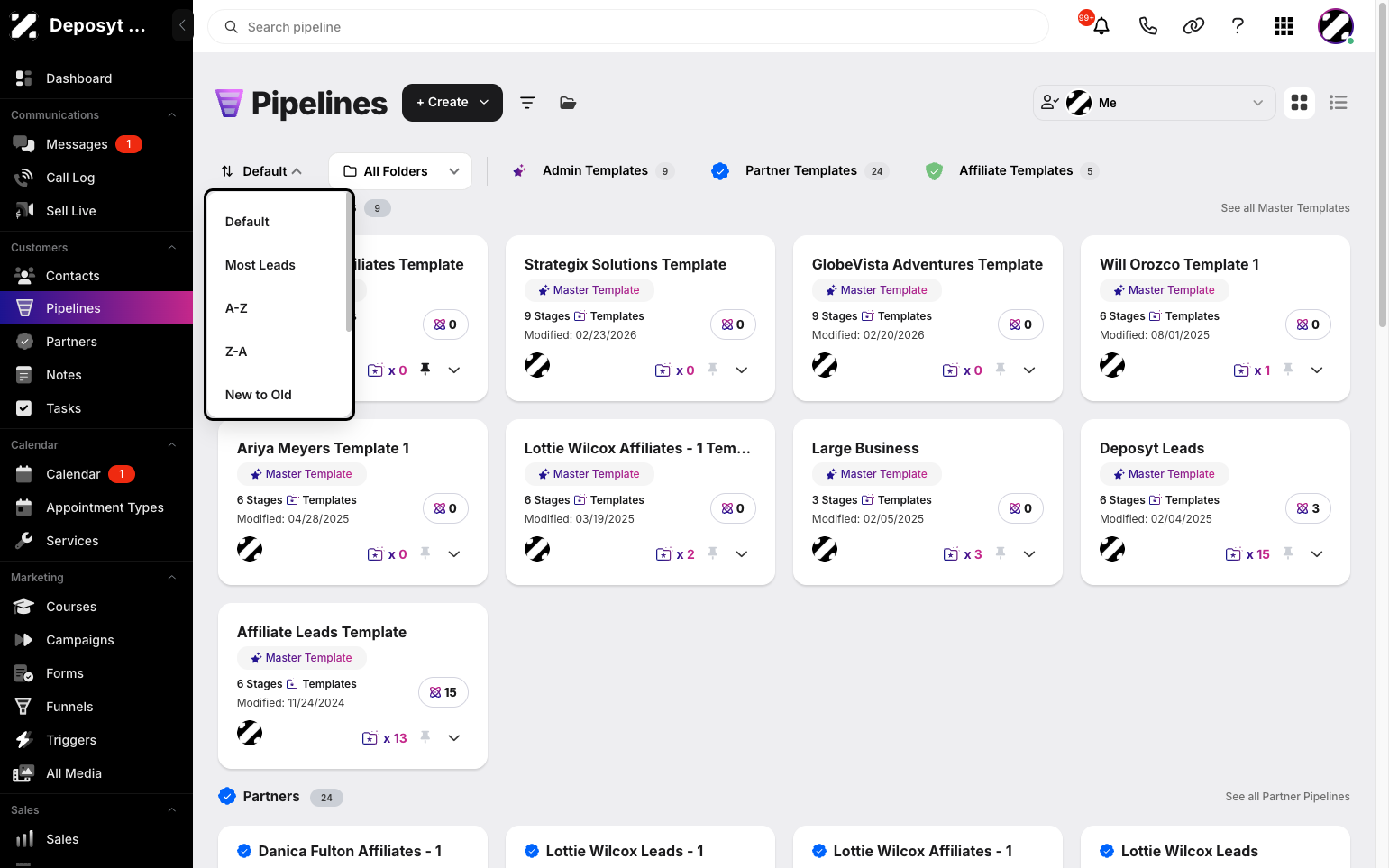Screen dimensions: 1389x868
Task: Open the Partner Templates tab
Action: pyautogui.click(x=800, y=170)
